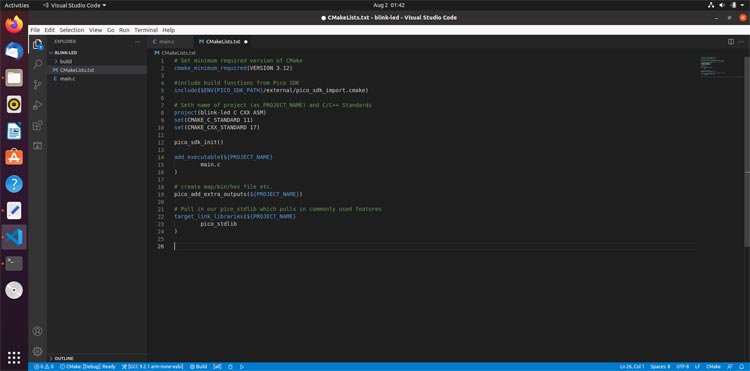Open Visual Studio Code app menu dropdown
This screenshot has width=750, height=371.
(74, 5)
